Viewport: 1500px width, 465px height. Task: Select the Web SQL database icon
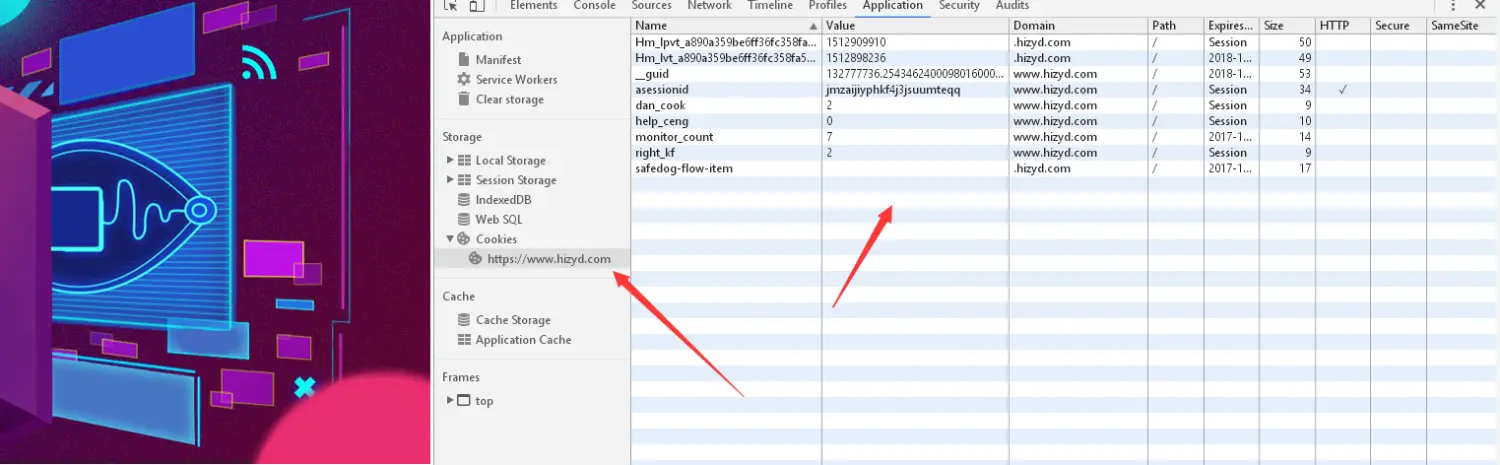point(464,219)
